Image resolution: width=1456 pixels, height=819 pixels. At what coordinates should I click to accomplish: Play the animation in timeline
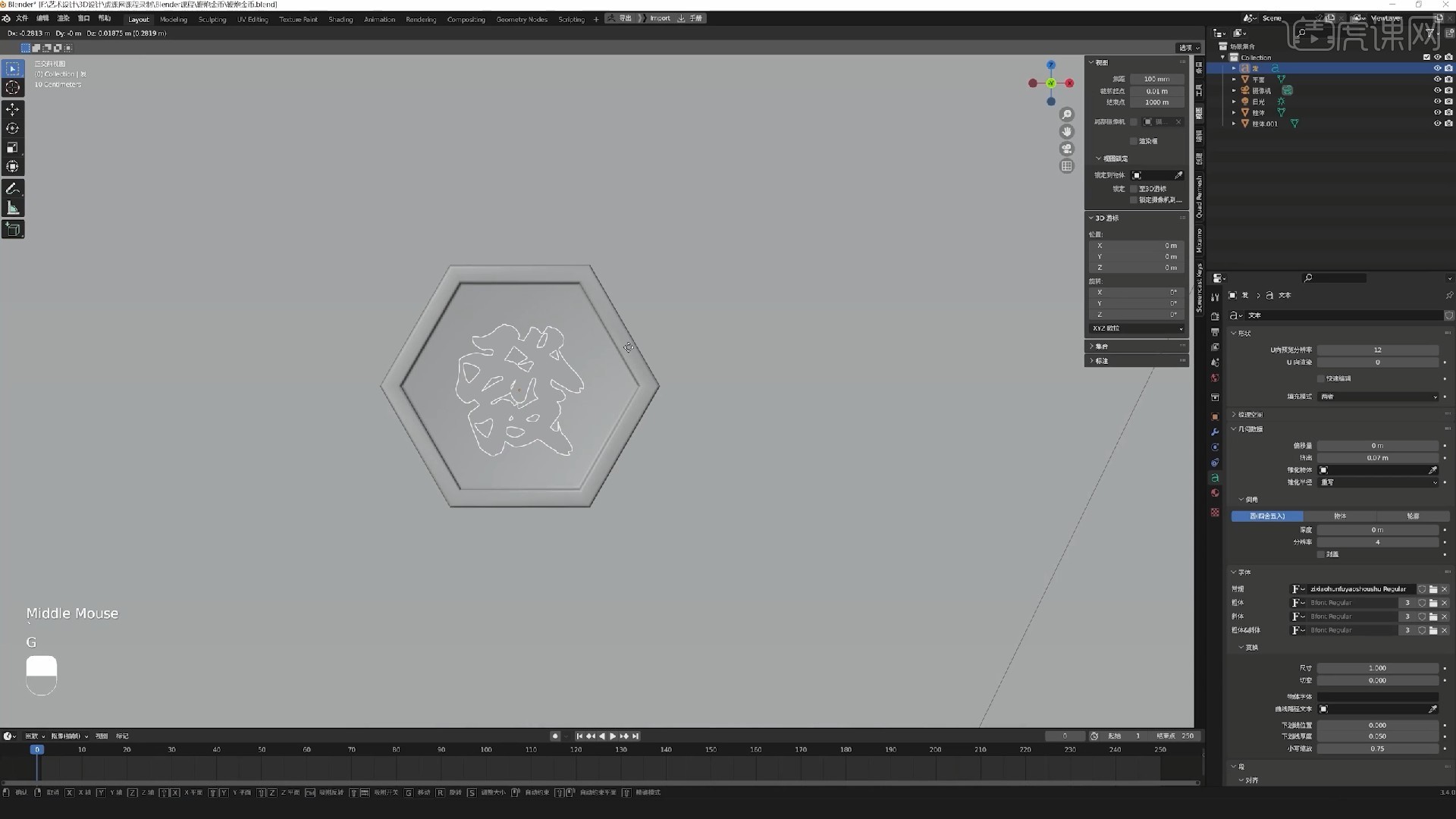coord(613,736)
